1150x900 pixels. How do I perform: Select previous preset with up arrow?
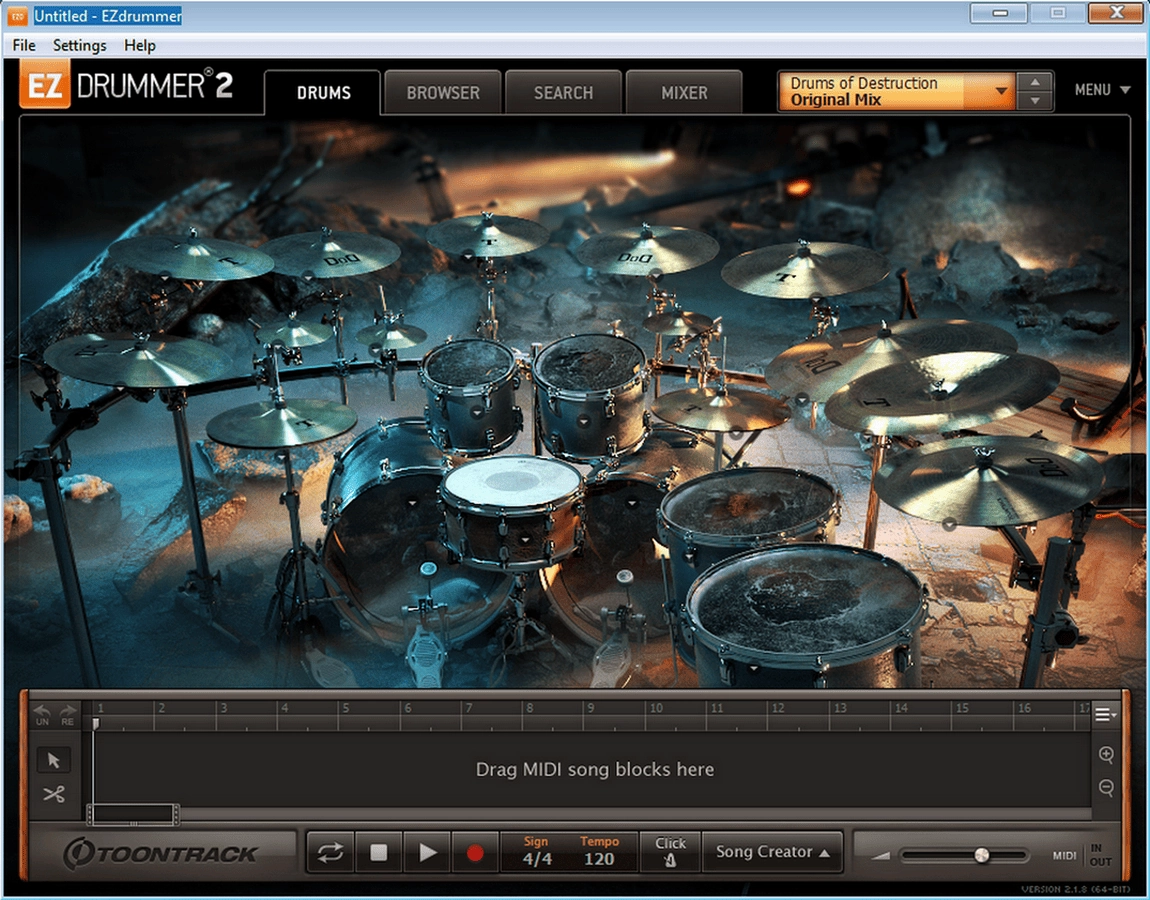1035,82
